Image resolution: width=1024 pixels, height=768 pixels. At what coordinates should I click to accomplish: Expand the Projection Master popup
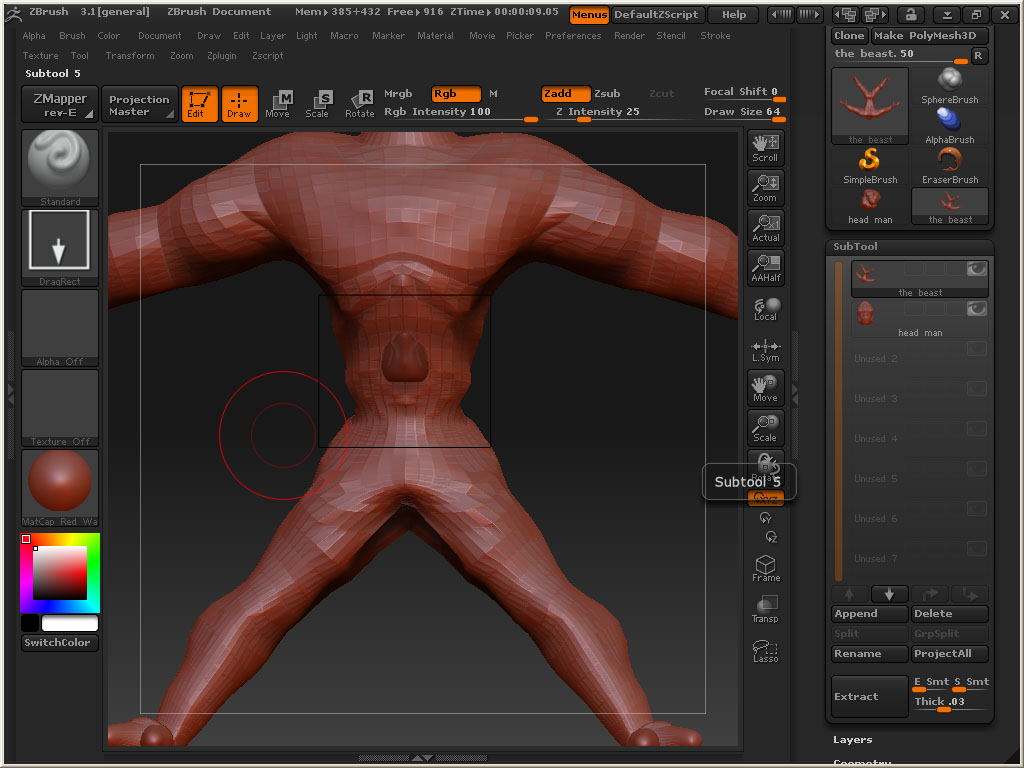pos(139,104)
